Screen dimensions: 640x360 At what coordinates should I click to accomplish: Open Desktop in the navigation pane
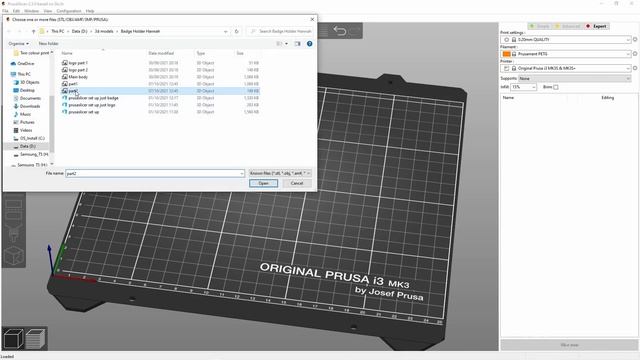click(27, 90)
